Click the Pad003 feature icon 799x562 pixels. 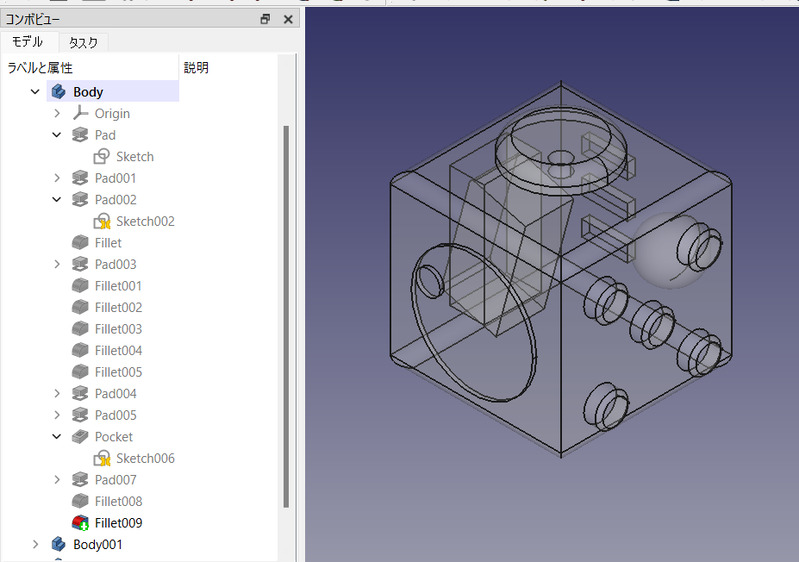tap(80, 264)
